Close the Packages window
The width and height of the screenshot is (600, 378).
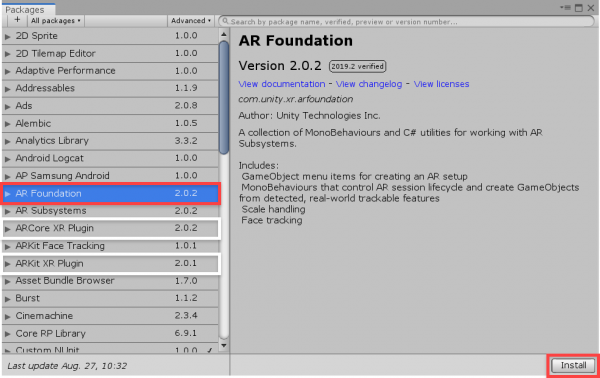tap(591, 8)
